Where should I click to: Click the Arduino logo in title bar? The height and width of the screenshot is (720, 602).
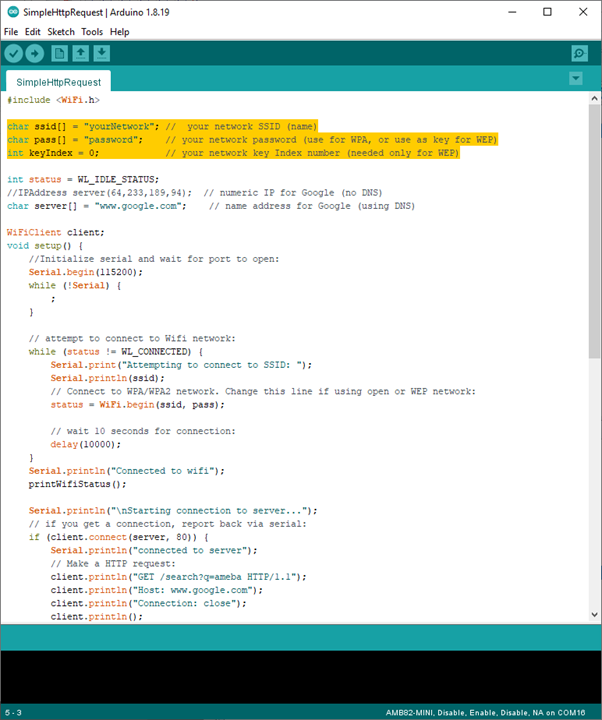point(11,12)
